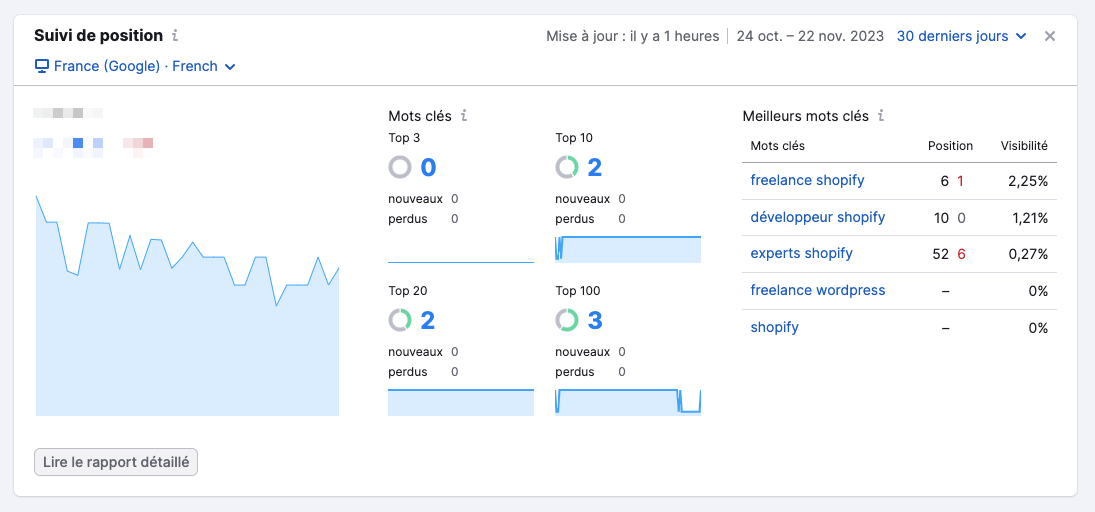The width and height of the screenshot is (1095, 512).
Task: Open the freelance shopify keyword link
Action: point(807,180)
